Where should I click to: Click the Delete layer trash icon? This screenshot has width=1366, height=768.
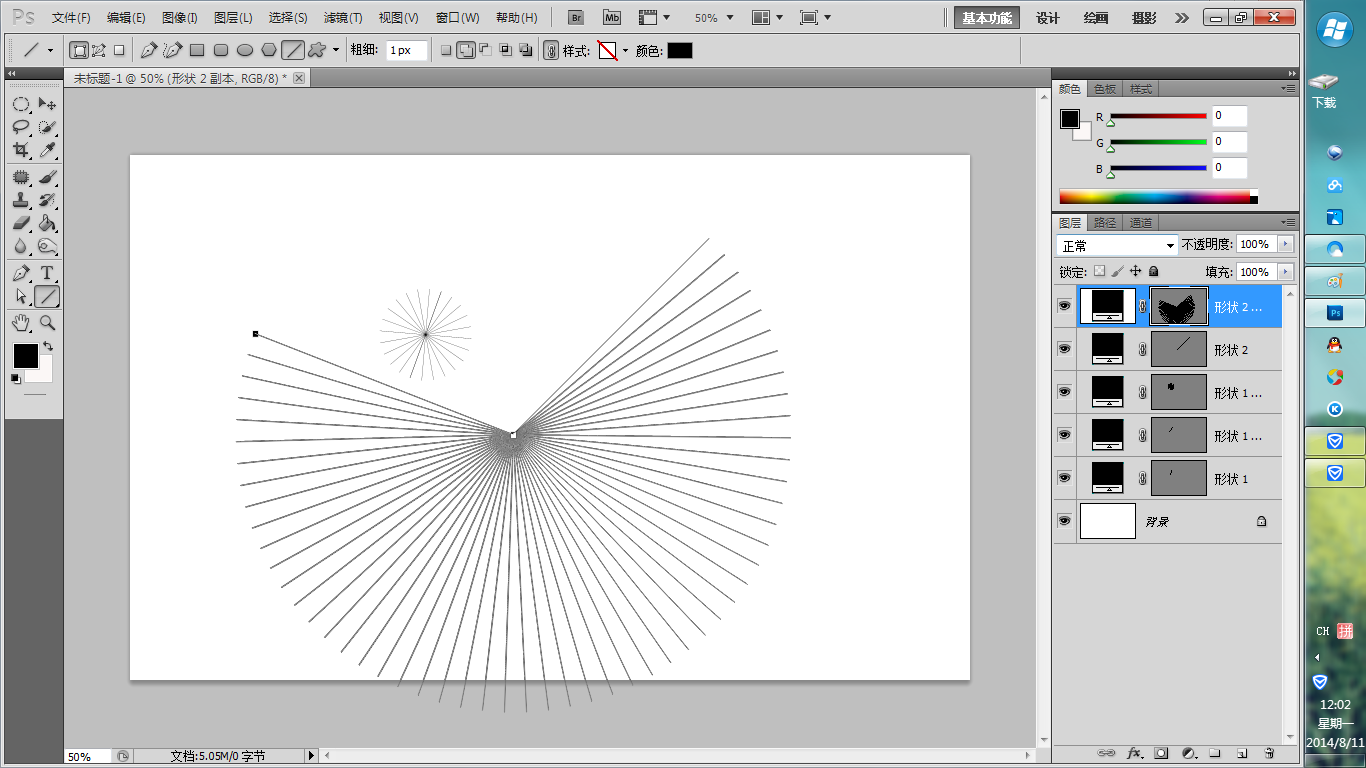(x=1269, y=753)
